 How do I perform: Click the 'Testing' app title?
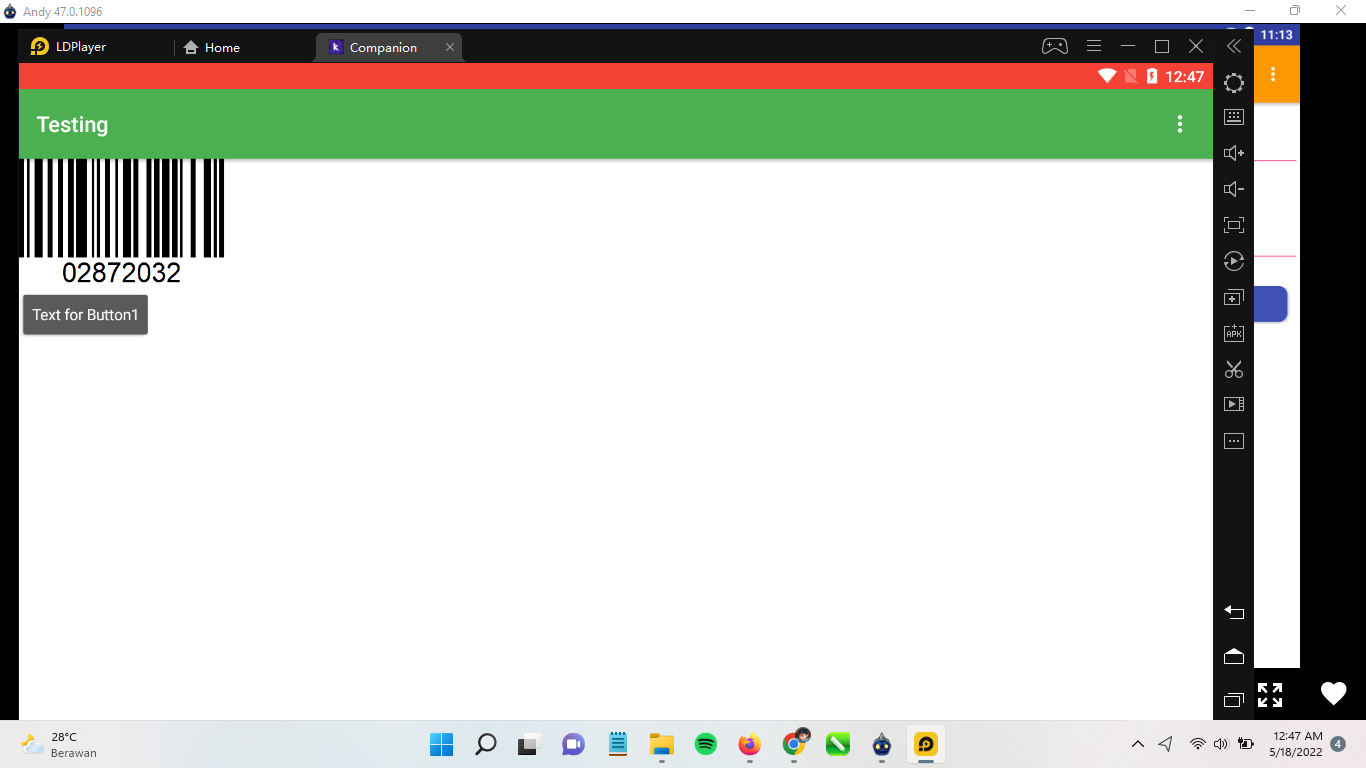[72, 125]
